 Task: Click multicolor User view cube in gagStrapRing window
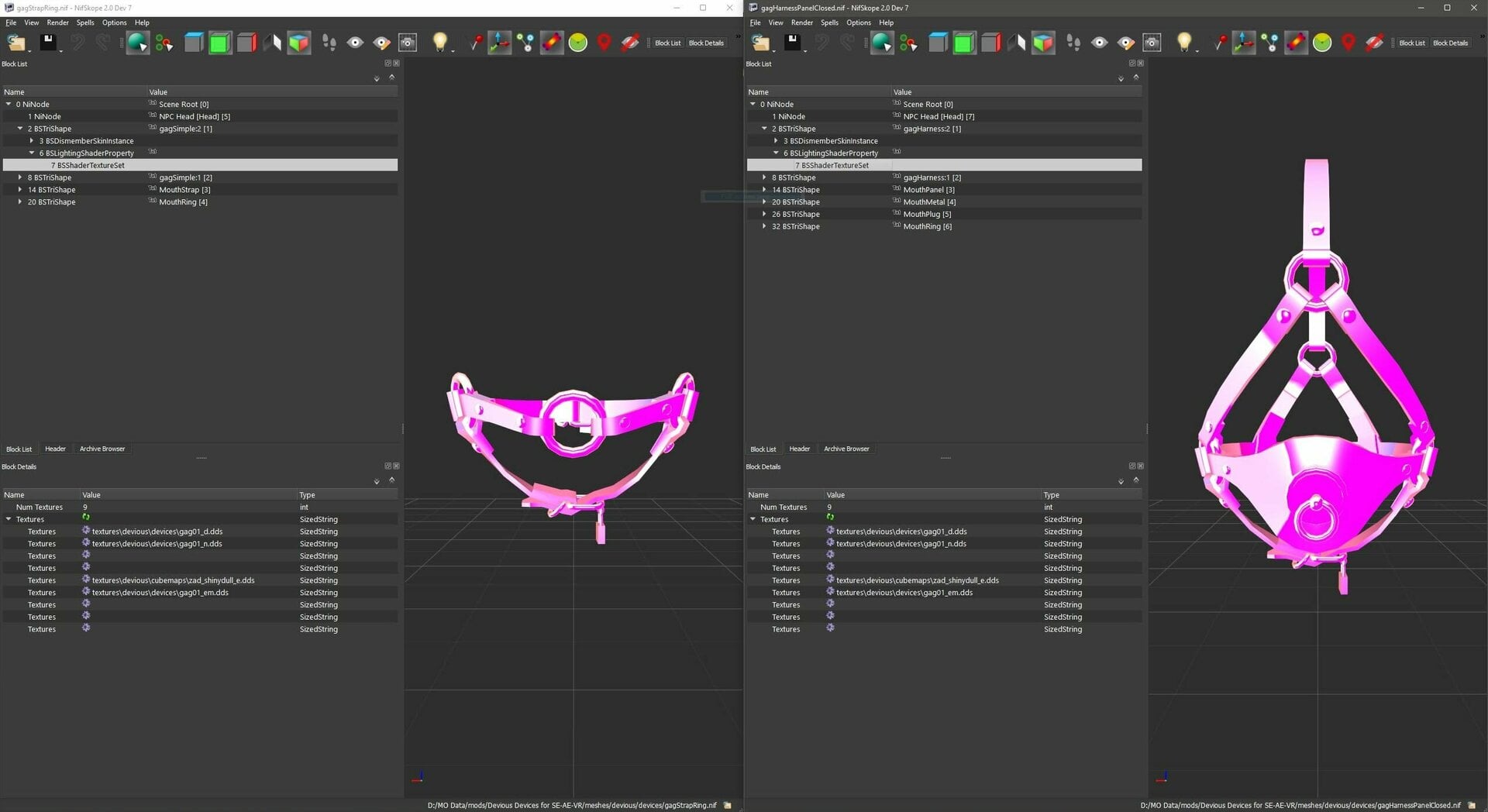tap(298, 43)
